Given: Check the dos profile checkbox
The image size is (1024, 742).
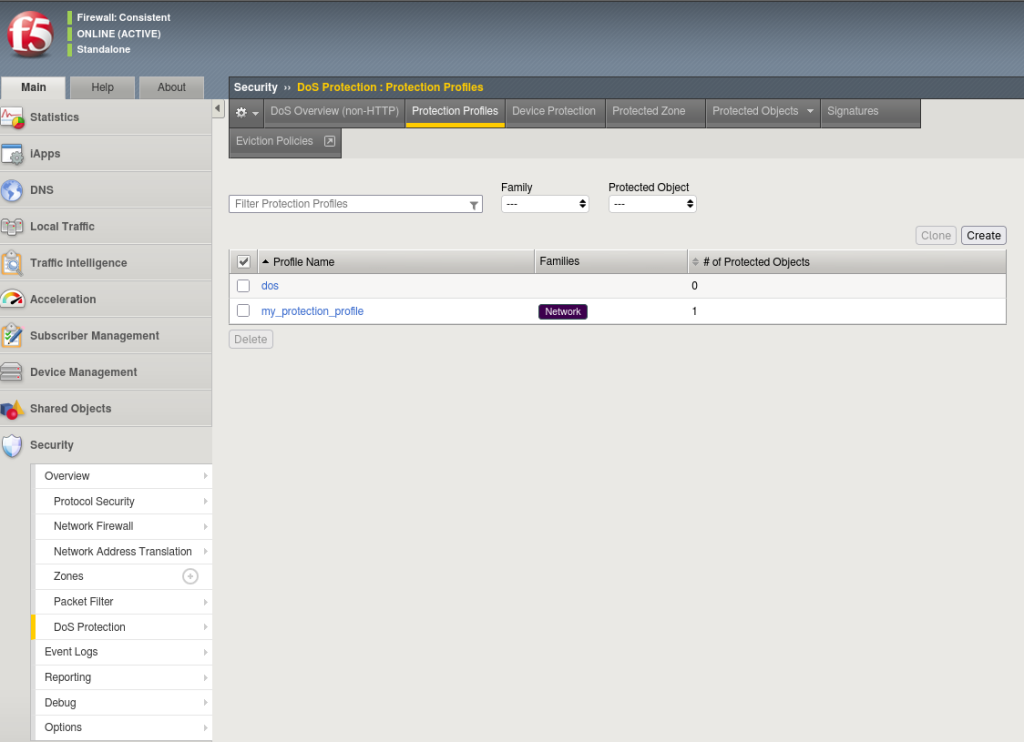Looking at the screenshot, I should pos(243,286).
